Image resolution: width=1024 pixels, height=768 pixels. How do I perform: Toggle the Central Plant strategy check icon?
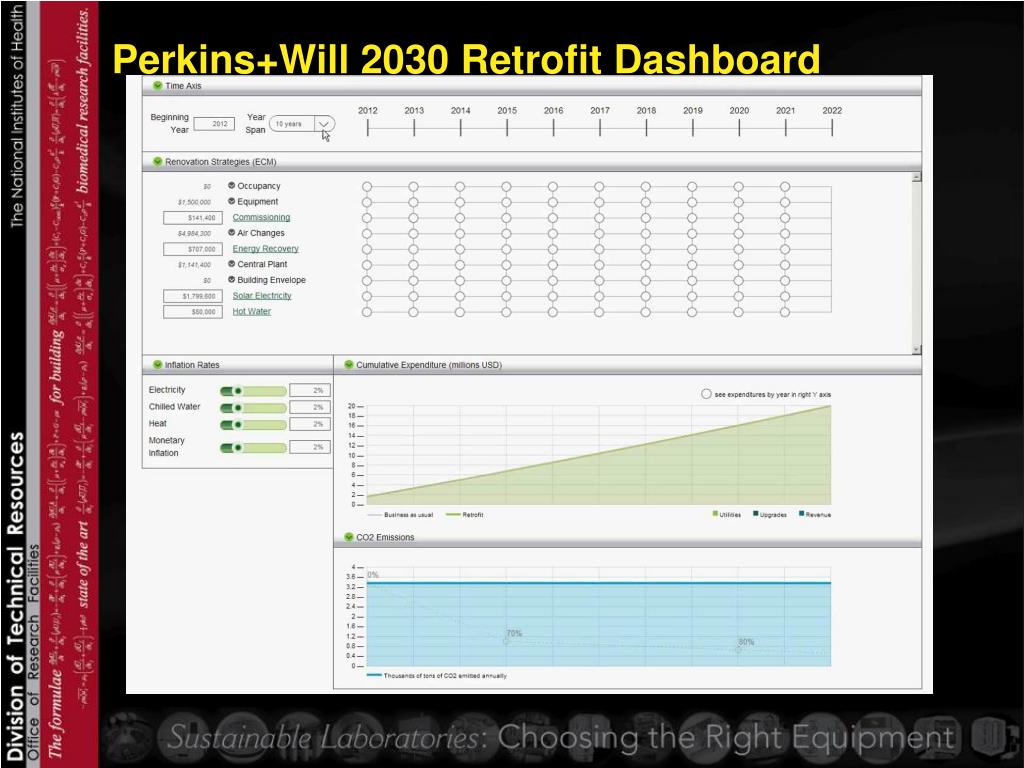231,264
